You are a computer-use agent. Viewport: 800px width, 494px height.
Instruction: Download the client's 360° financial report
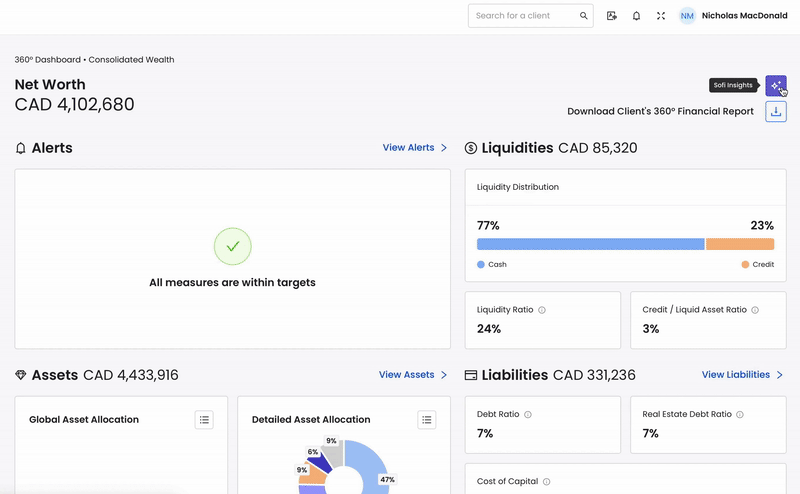(775, 112)
